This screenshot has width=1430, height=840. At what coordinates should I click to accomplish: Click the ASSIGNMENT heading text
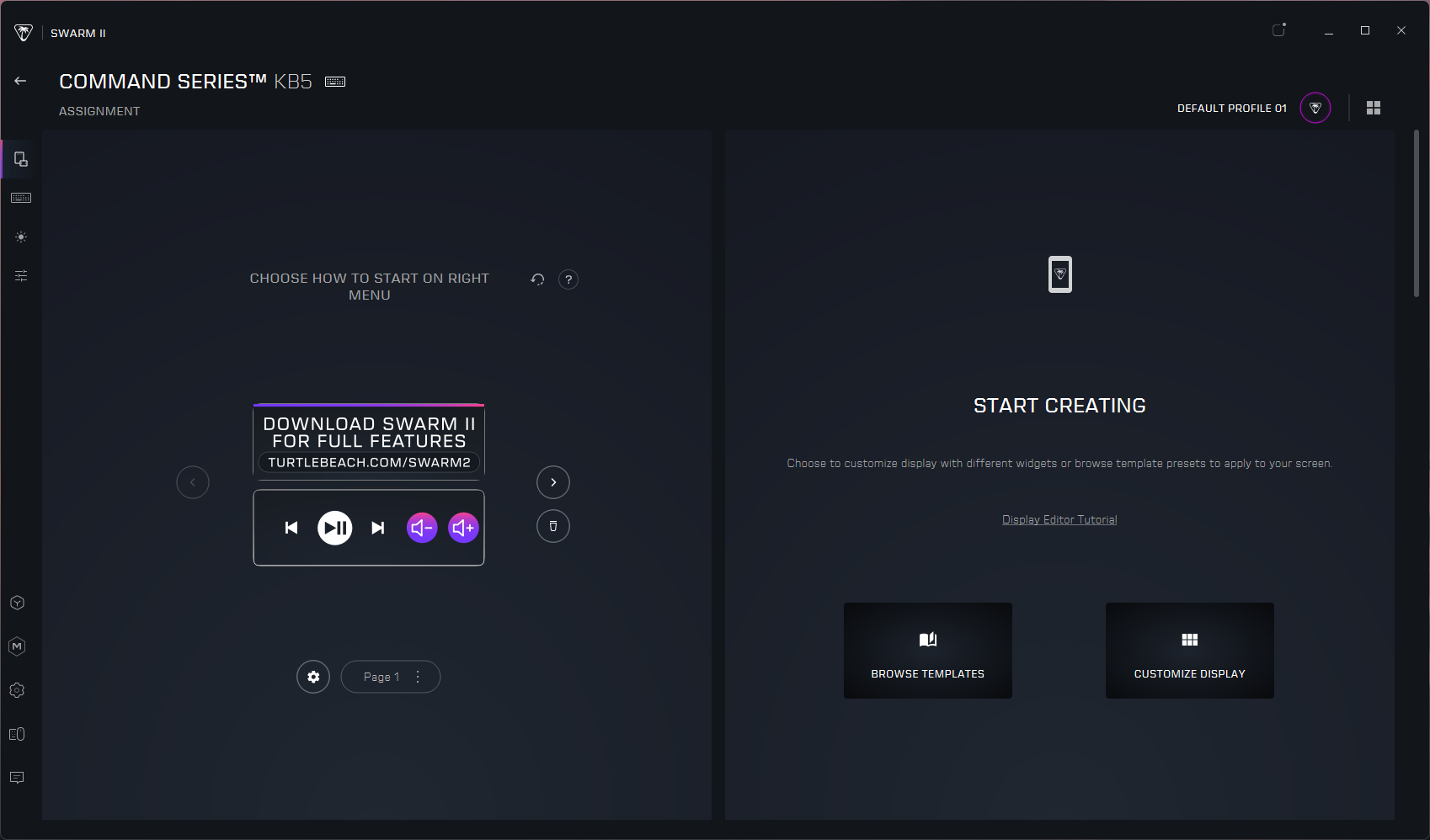click(x=99, y=111)
